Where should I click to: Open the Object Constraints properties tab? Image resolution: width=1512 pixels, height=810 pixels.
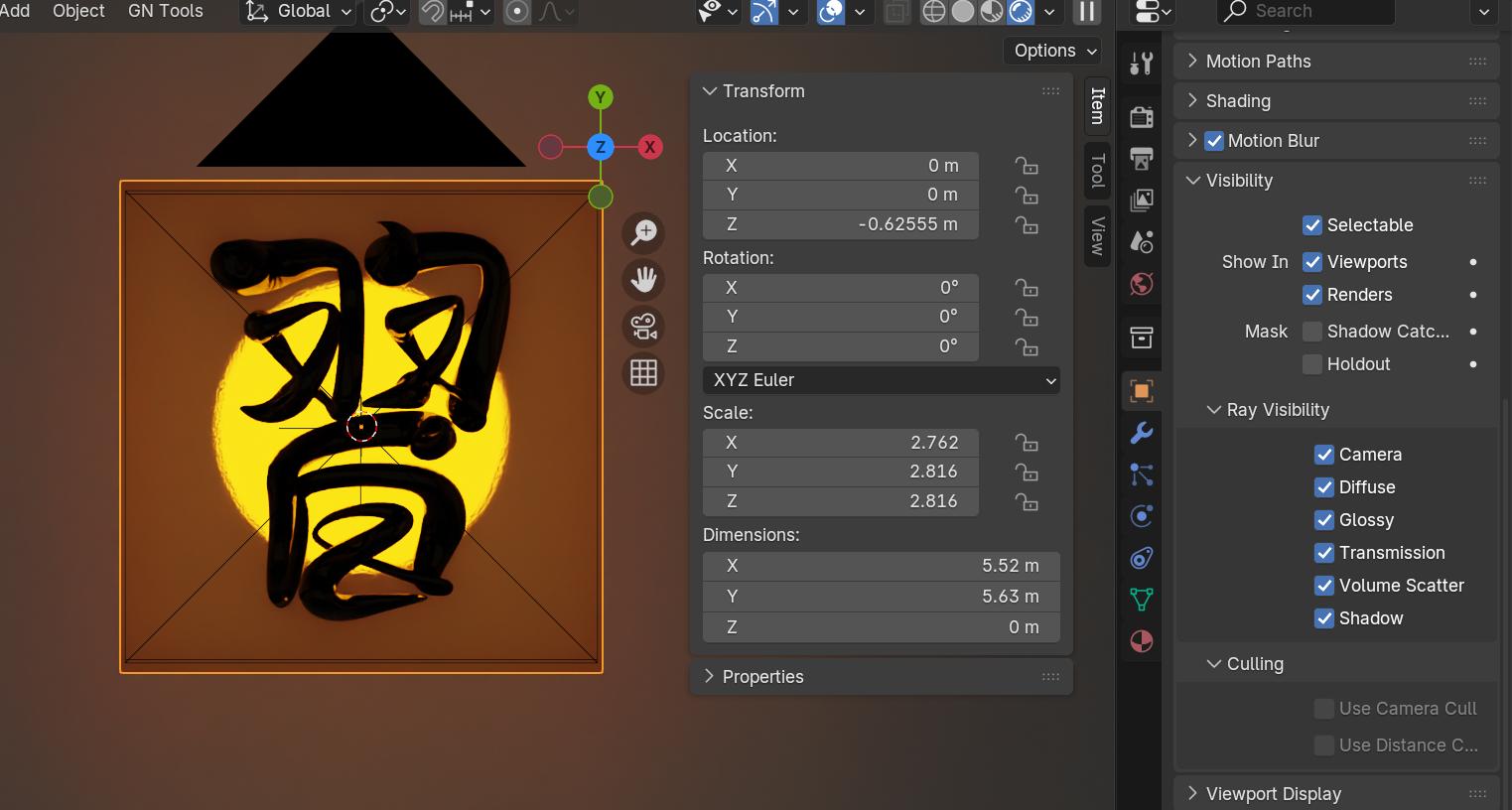[1142, 558]
